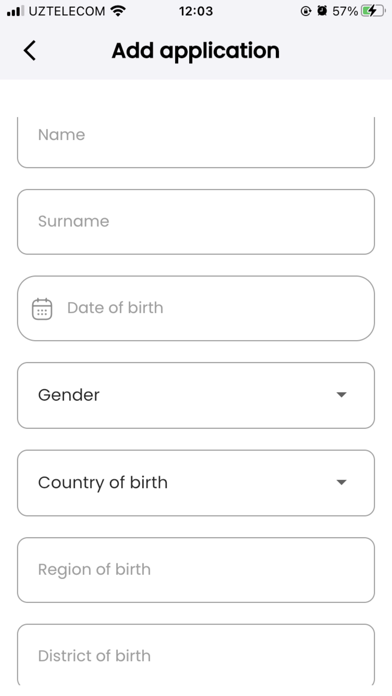Tap the 57% battery percentage text
392x696 pixels.
[x=345, y=11]
